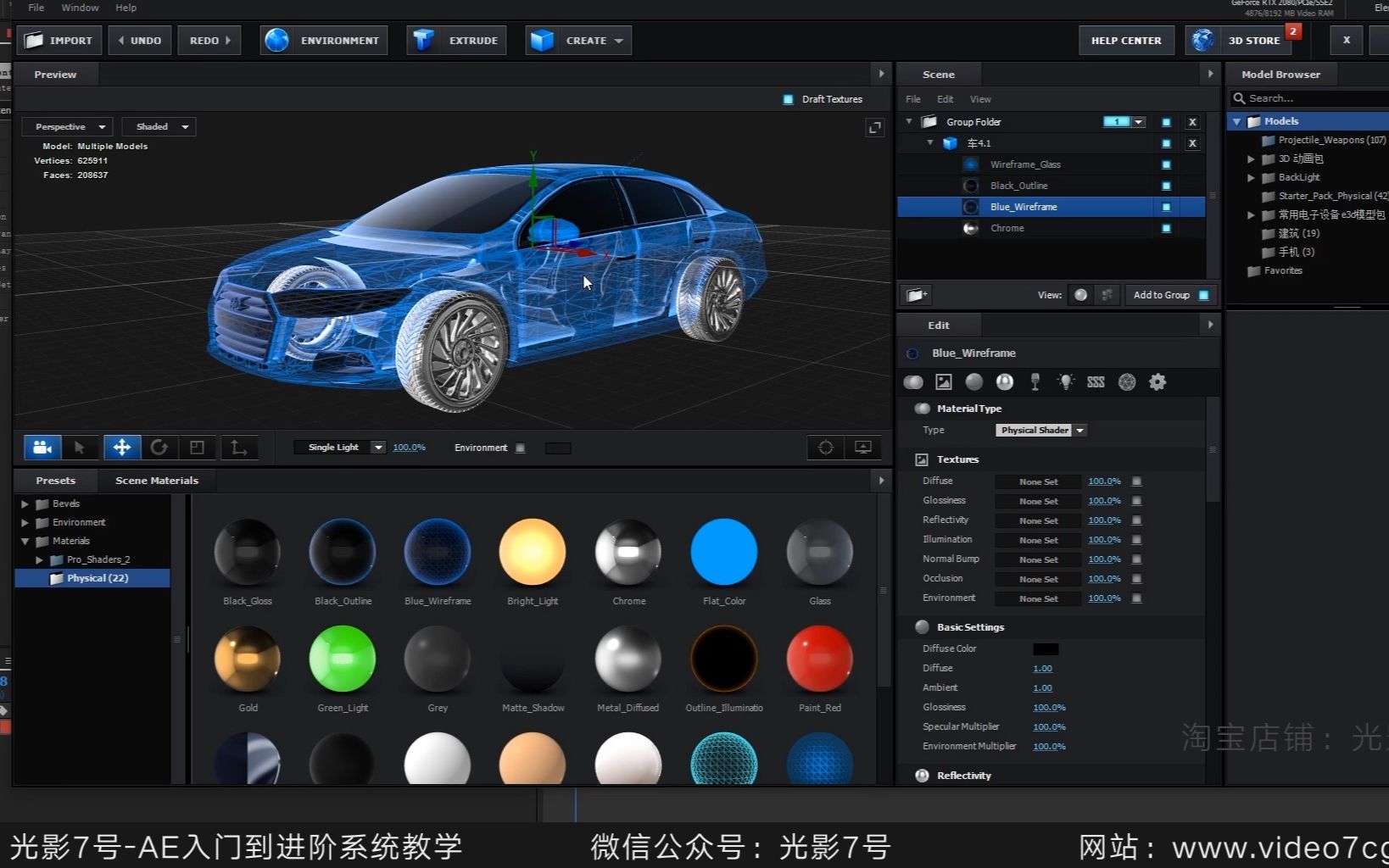Open the material advanced settings gear icon
The height and width of the screenshot is (868, 1389).
(x=1157, y=382)
